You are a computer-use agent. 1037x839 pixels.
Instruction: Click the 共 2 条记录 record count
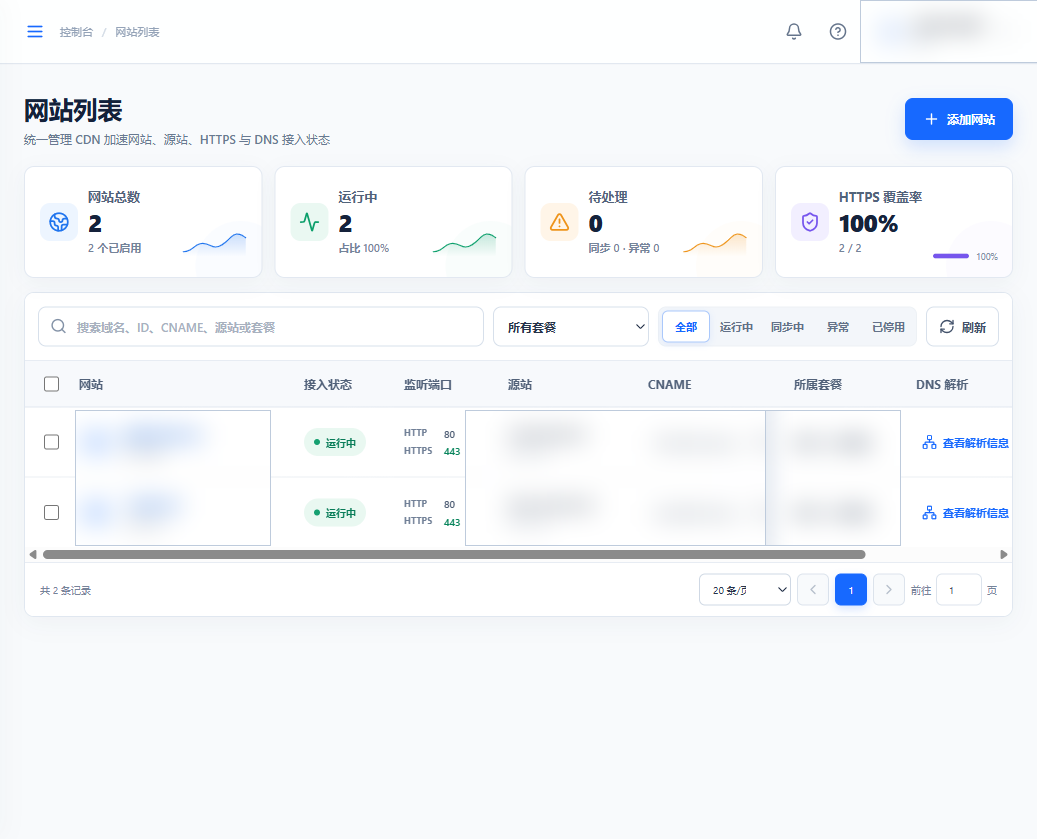click(65, 590)
